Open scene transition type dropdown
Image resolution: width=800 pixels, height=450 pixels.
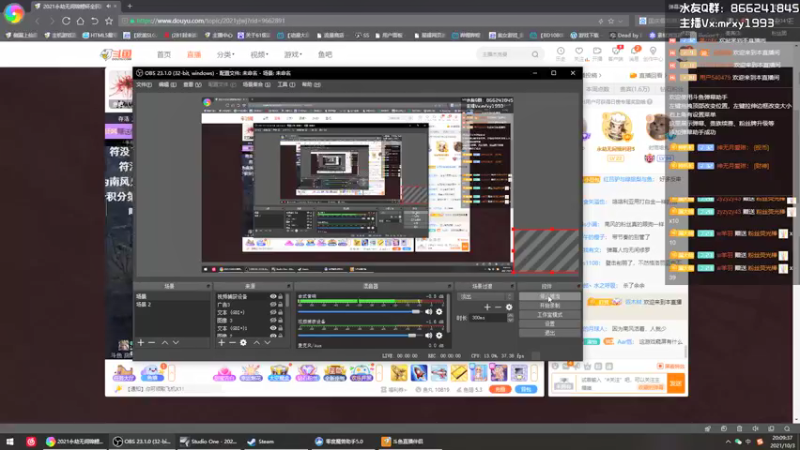coord(486,296)
